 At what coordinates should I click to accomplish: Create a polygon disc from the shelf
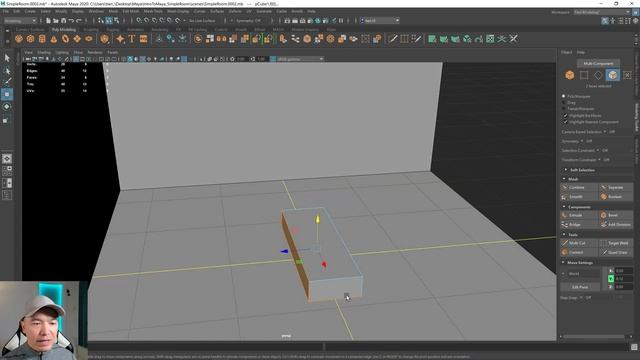coord(89,39)
